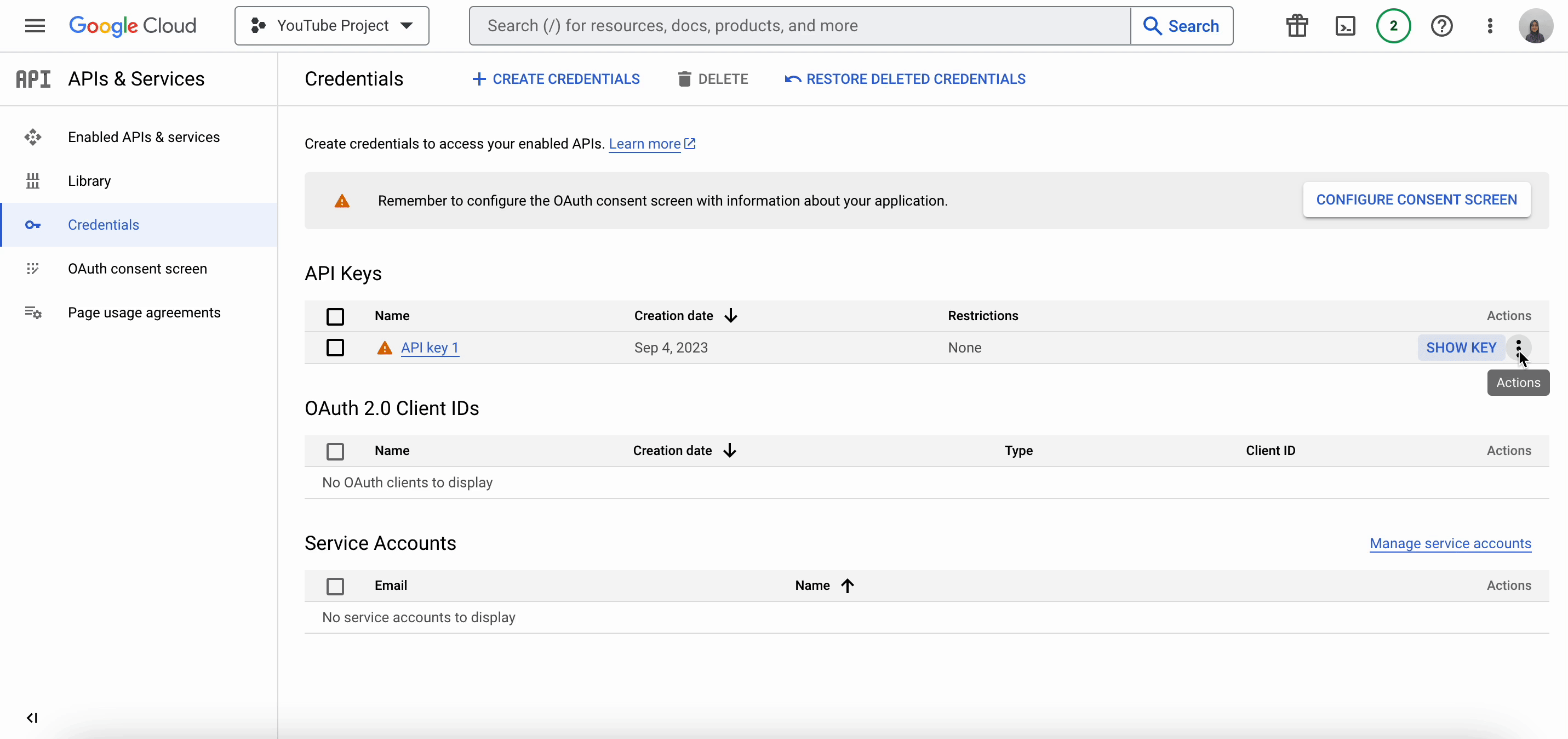
Task: Sort Service Accounts by Name
Action: click(x=824, y=585)
